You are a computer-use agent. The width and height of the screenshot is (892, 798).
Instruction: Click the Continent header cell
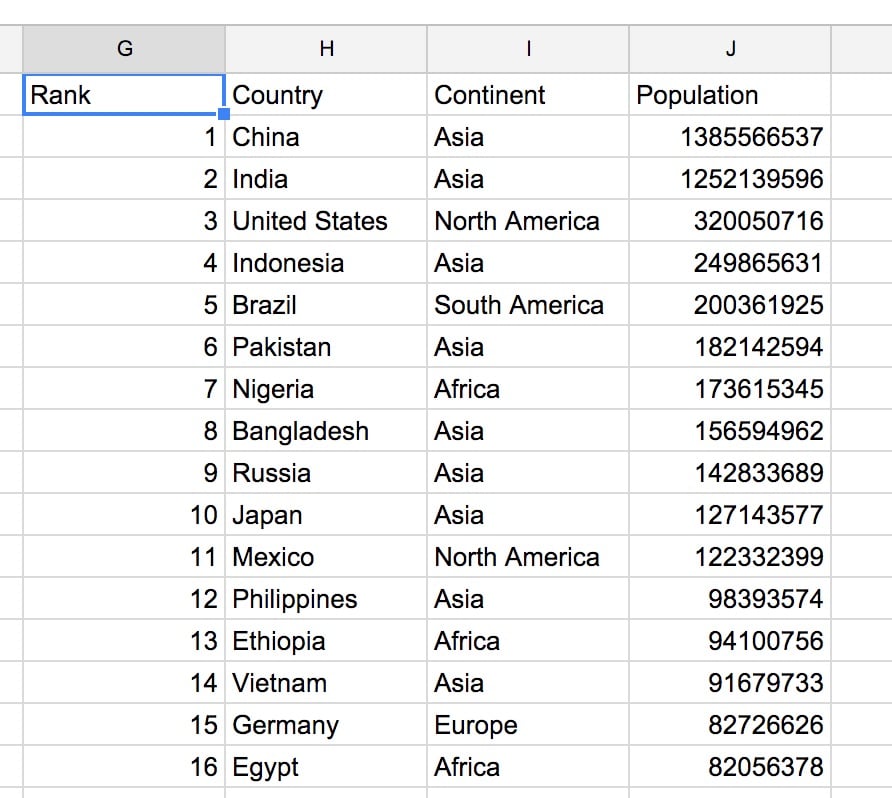click(x=528, y=94)
